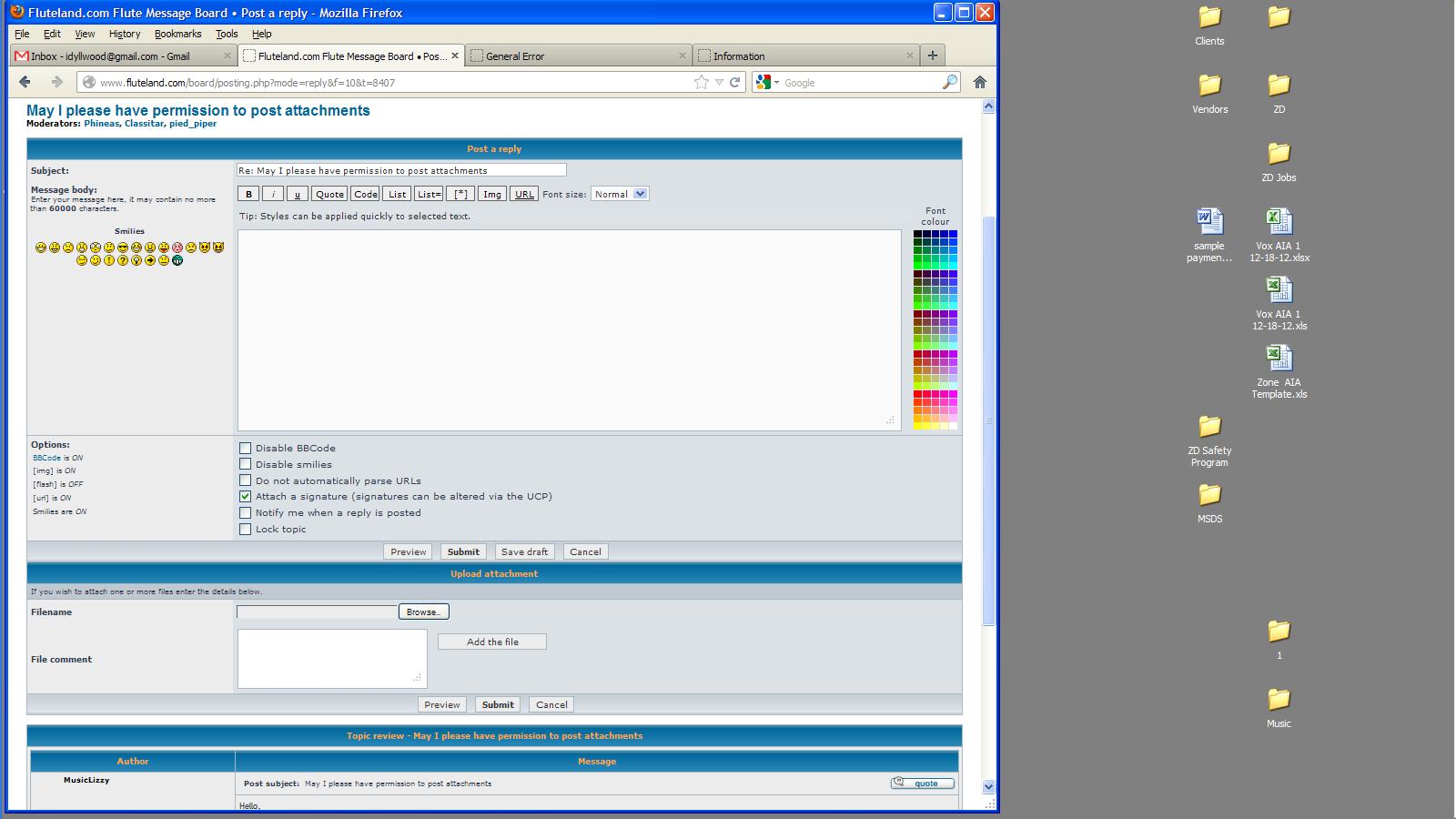
Task: Enable Notify me when reply posted
Action: point(245,512)
